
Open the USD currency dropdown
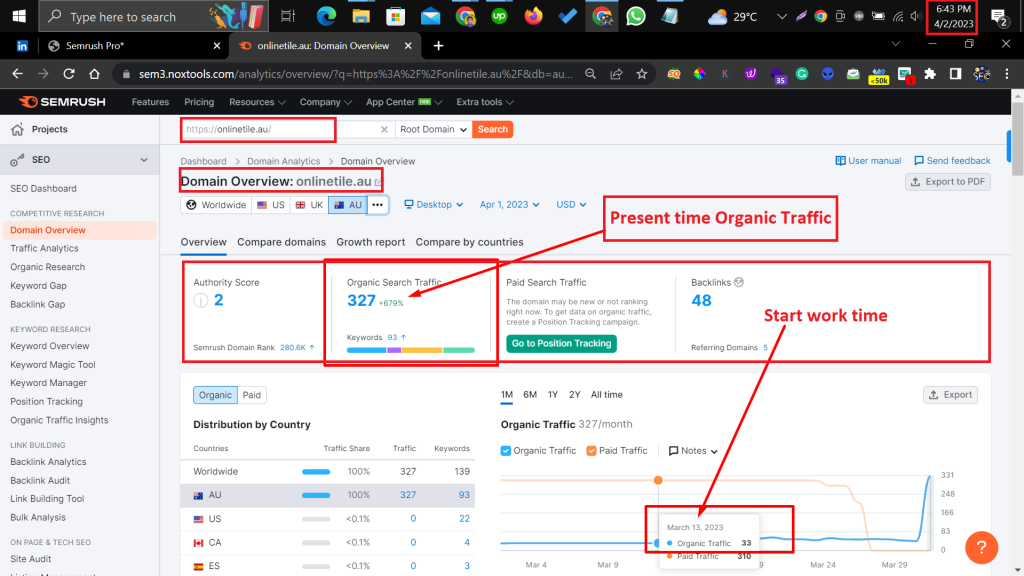click(571, 204)
